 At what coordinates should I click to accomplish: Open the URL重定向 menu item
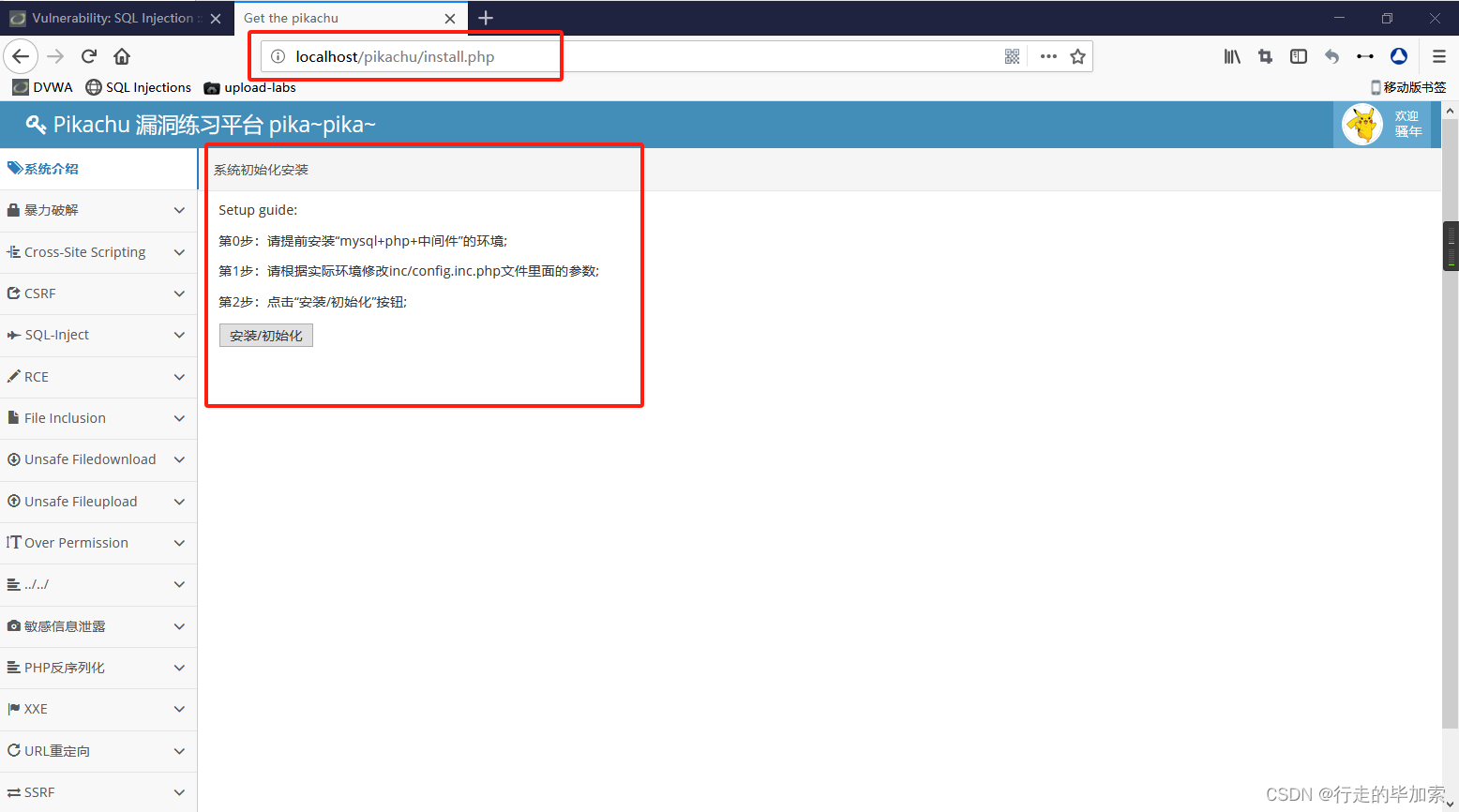click(98, 751)
